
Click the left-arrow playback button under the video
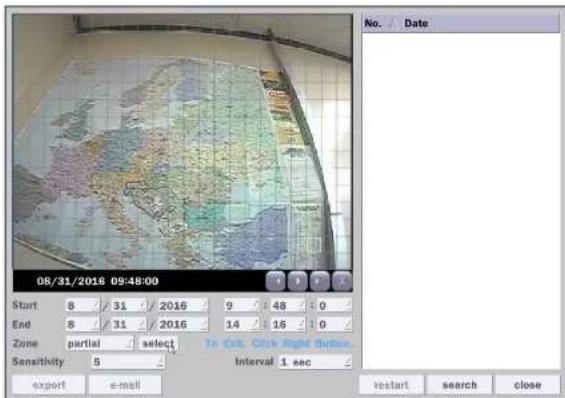276,281
